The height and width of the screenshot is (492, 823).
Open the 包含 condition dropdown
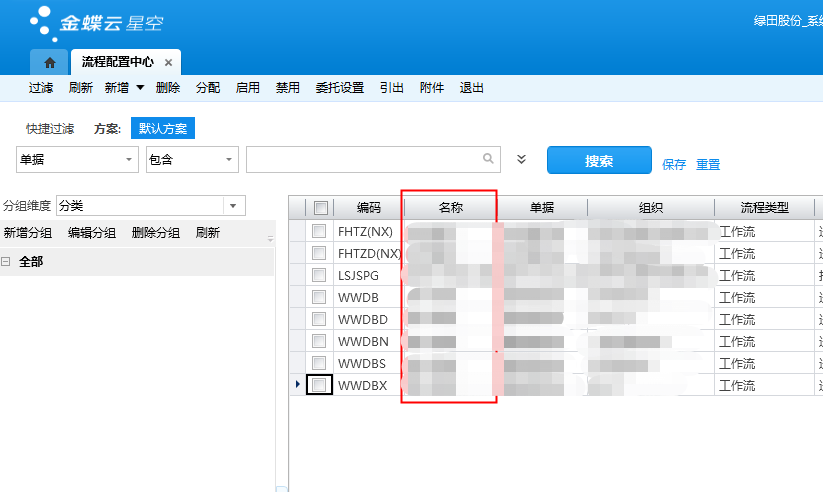[x=230, y=160]
